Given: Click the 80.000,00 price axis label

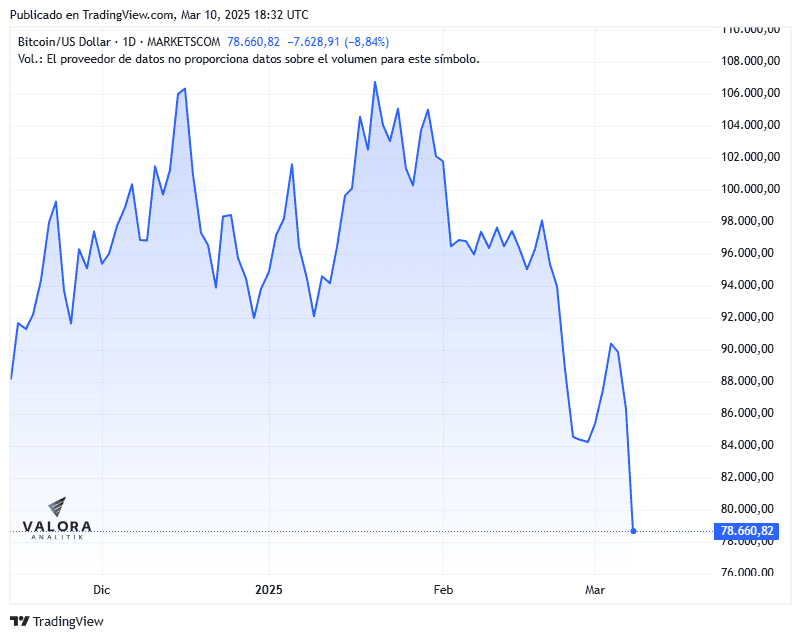Looking at the screenshot, I should [747, 509].
